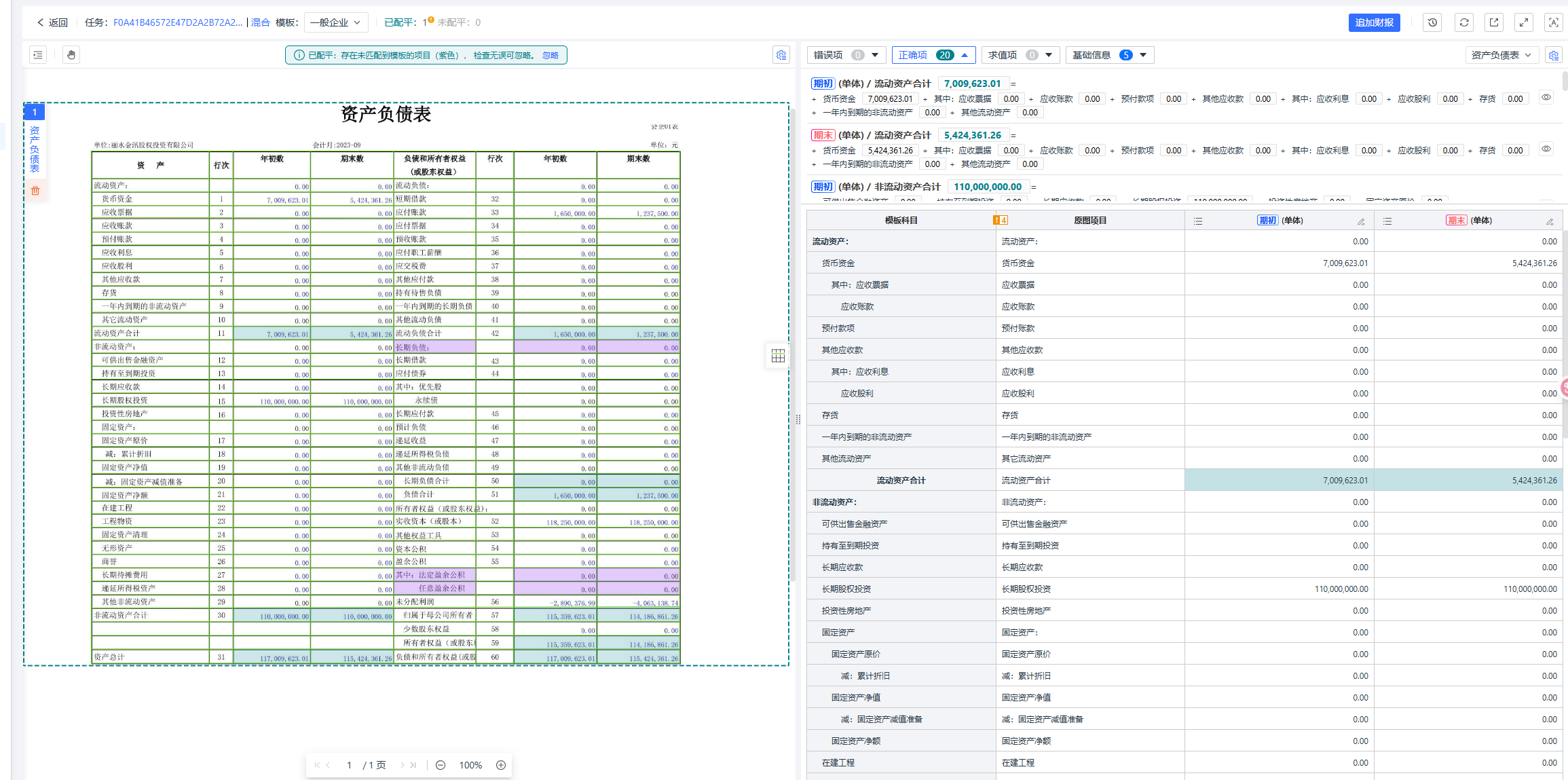Click the refresh icon in top toolbar
Image resolution: width=1568 pixels, height=780 pixels.
click(1464, 22)
